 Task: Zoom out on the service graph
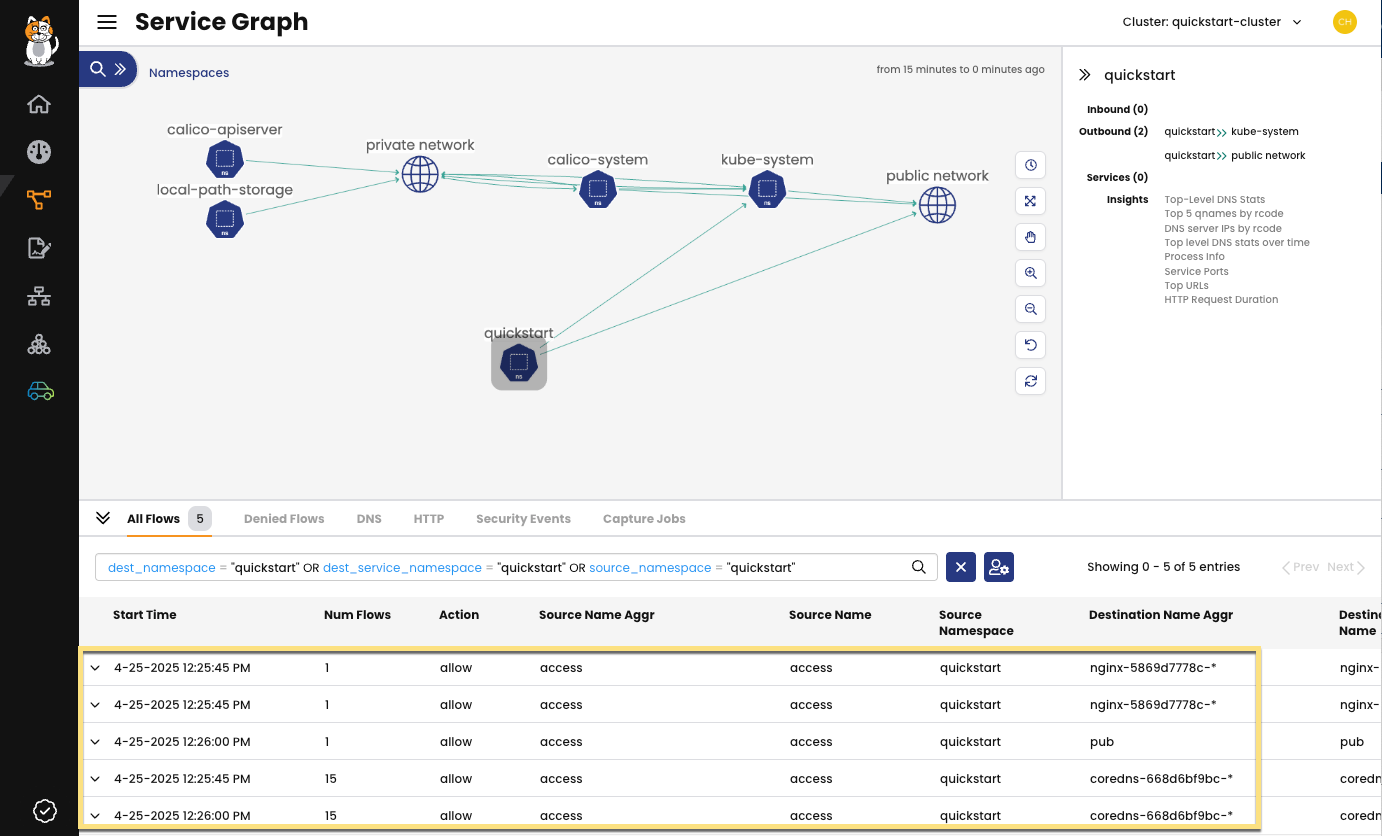(x=1030, y=308)
